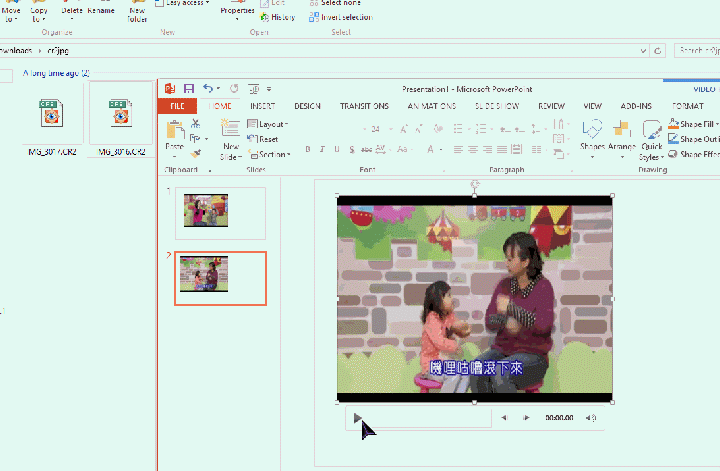Open the video FORMAT ribbon tab
720x471 pixels.
687,106
